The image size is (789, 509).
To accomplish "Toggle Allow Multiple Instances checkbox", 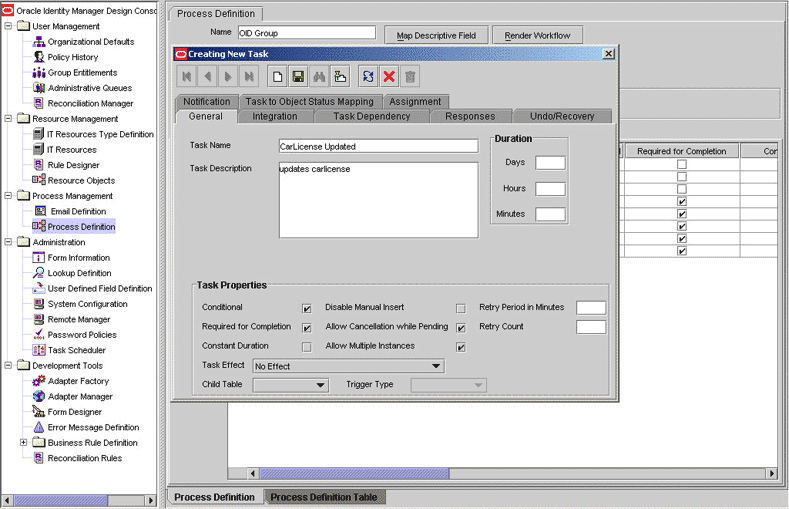I will [x=460, y=347].
